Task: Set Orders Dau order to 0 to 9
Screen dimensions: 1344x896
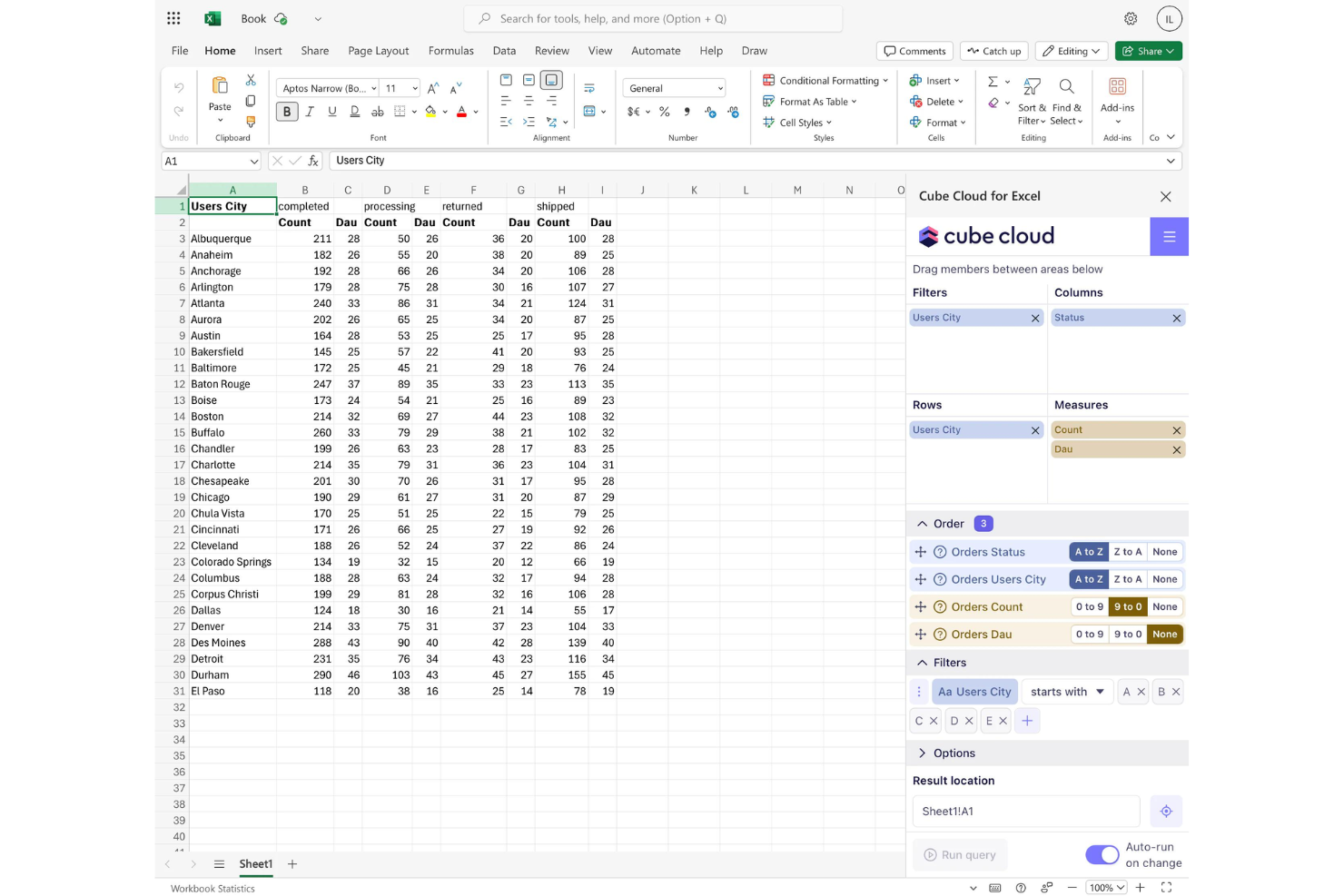Action: (1090, 635)
